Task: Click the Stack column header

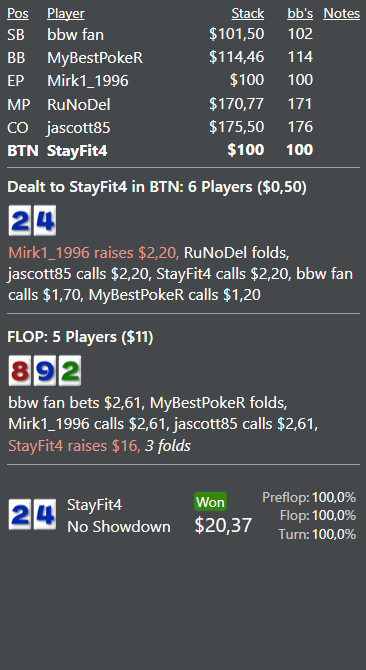Action: [248, 14]
